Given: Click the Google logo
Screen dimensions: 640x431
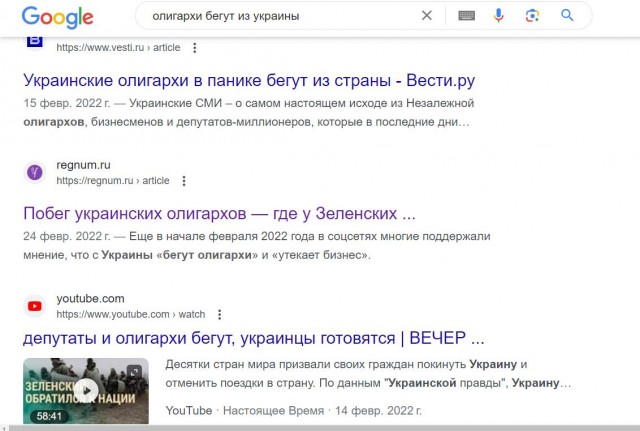Looking at the screenshot, I should pos(58,17).
